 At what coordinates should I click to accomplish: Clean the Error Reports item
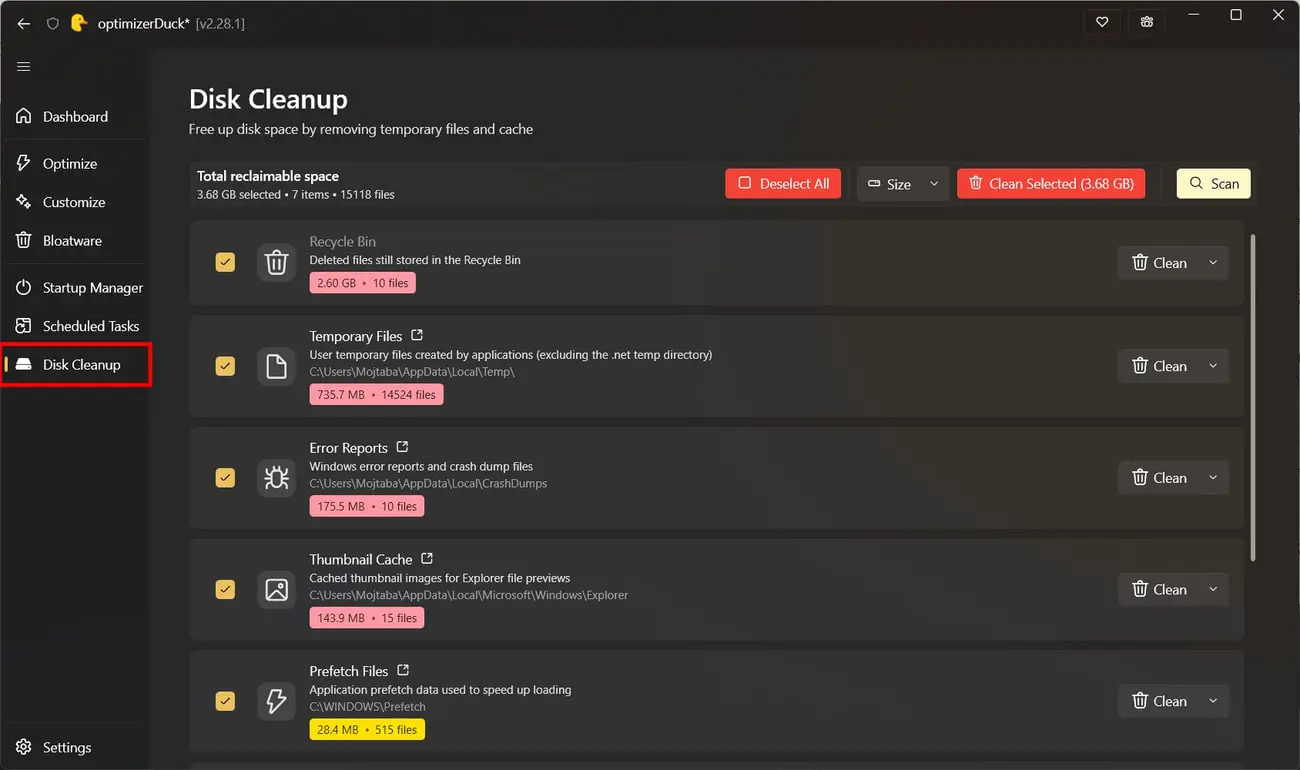pyautogui.click(x=1159, y=478)
